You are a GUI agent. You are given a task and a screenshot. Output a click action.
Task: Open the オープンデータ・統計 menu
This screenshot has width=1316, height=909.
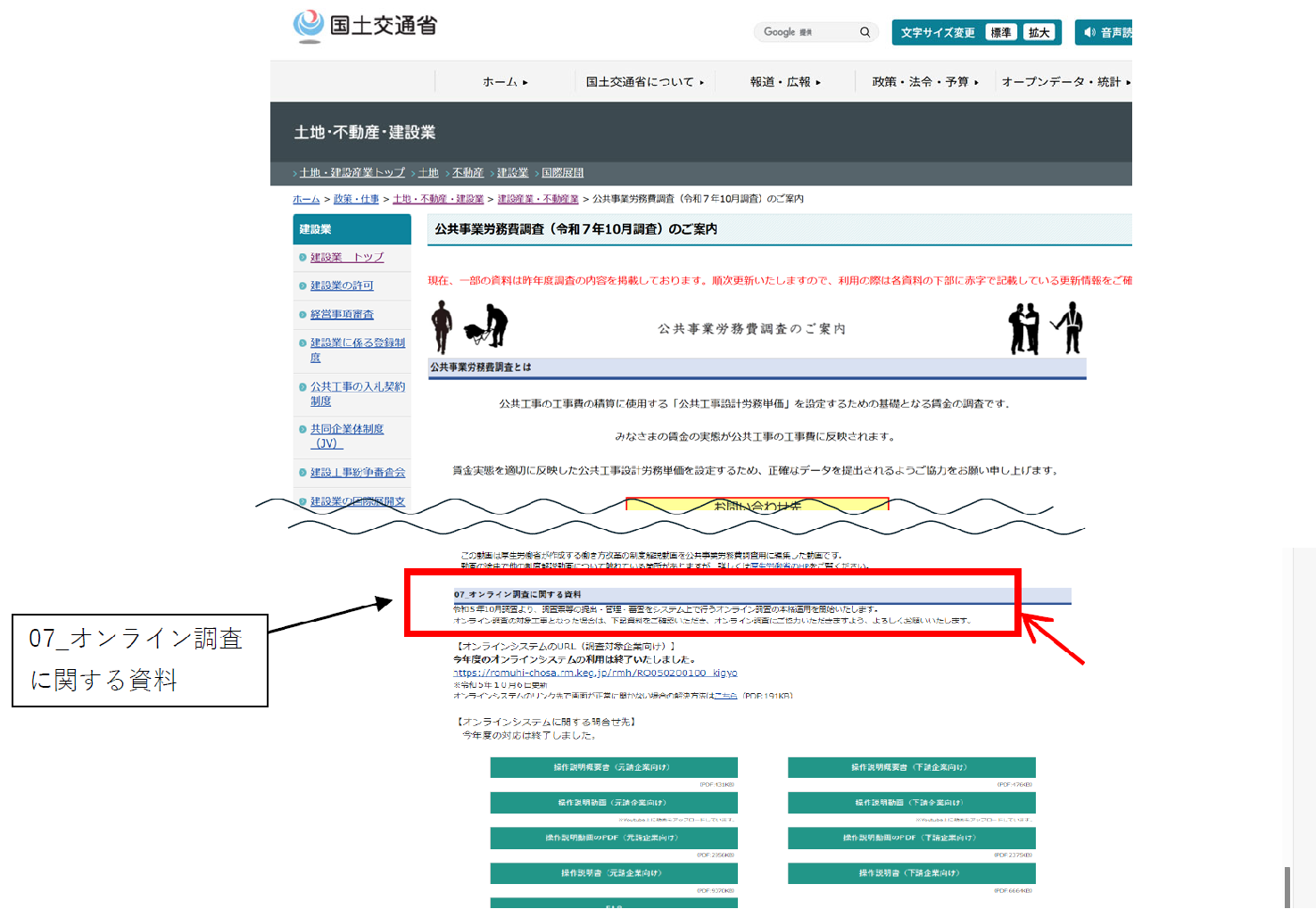click(1065, 82)
